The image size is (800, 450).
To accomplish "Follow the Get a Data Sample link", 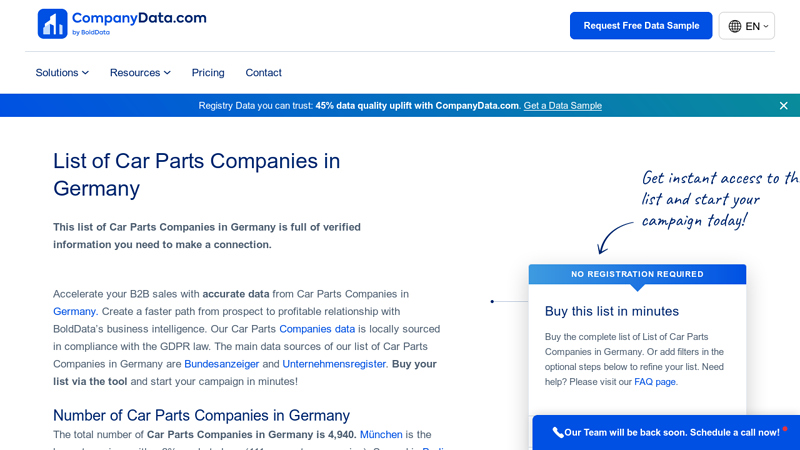I will click(x=562, y=106).
